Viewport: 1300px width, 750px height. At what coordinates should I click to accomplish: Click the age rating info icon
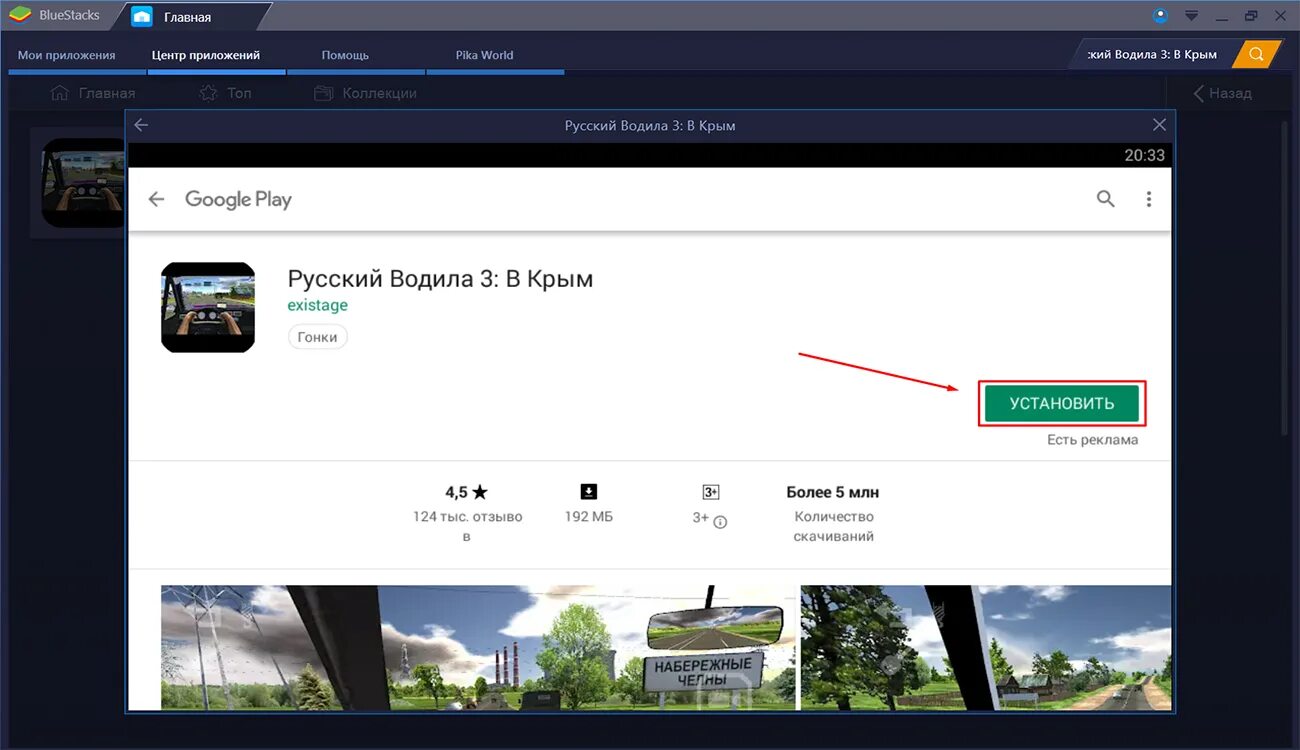(720, 521)
